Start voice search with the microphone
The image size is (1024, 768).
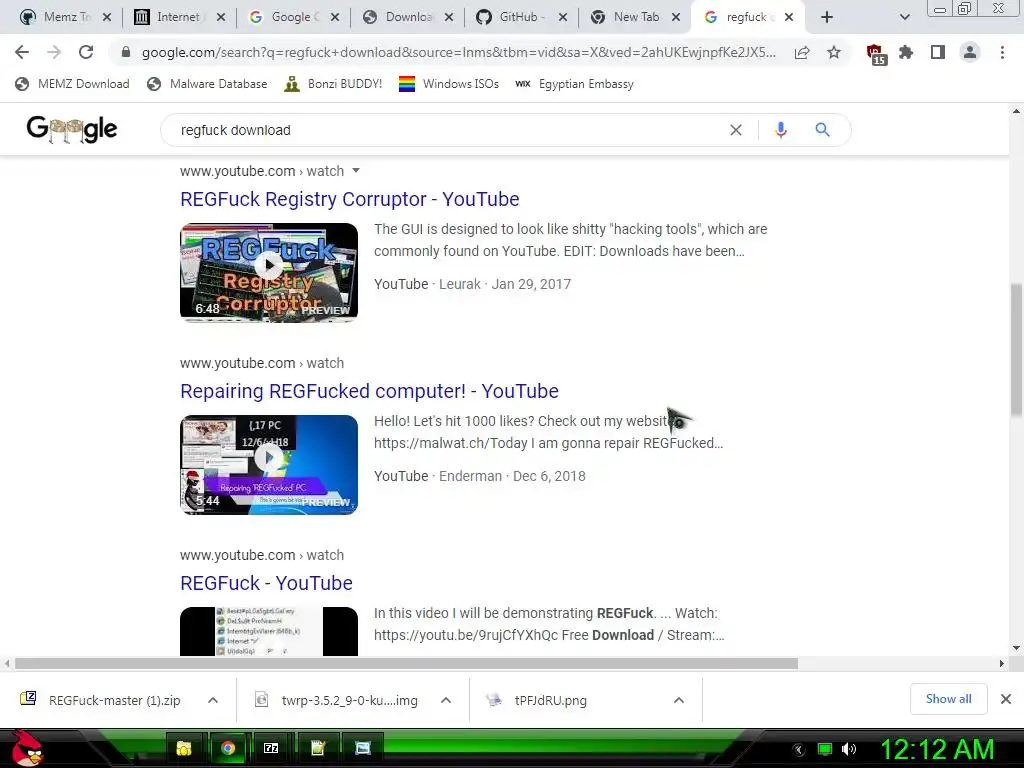point(780,130)
